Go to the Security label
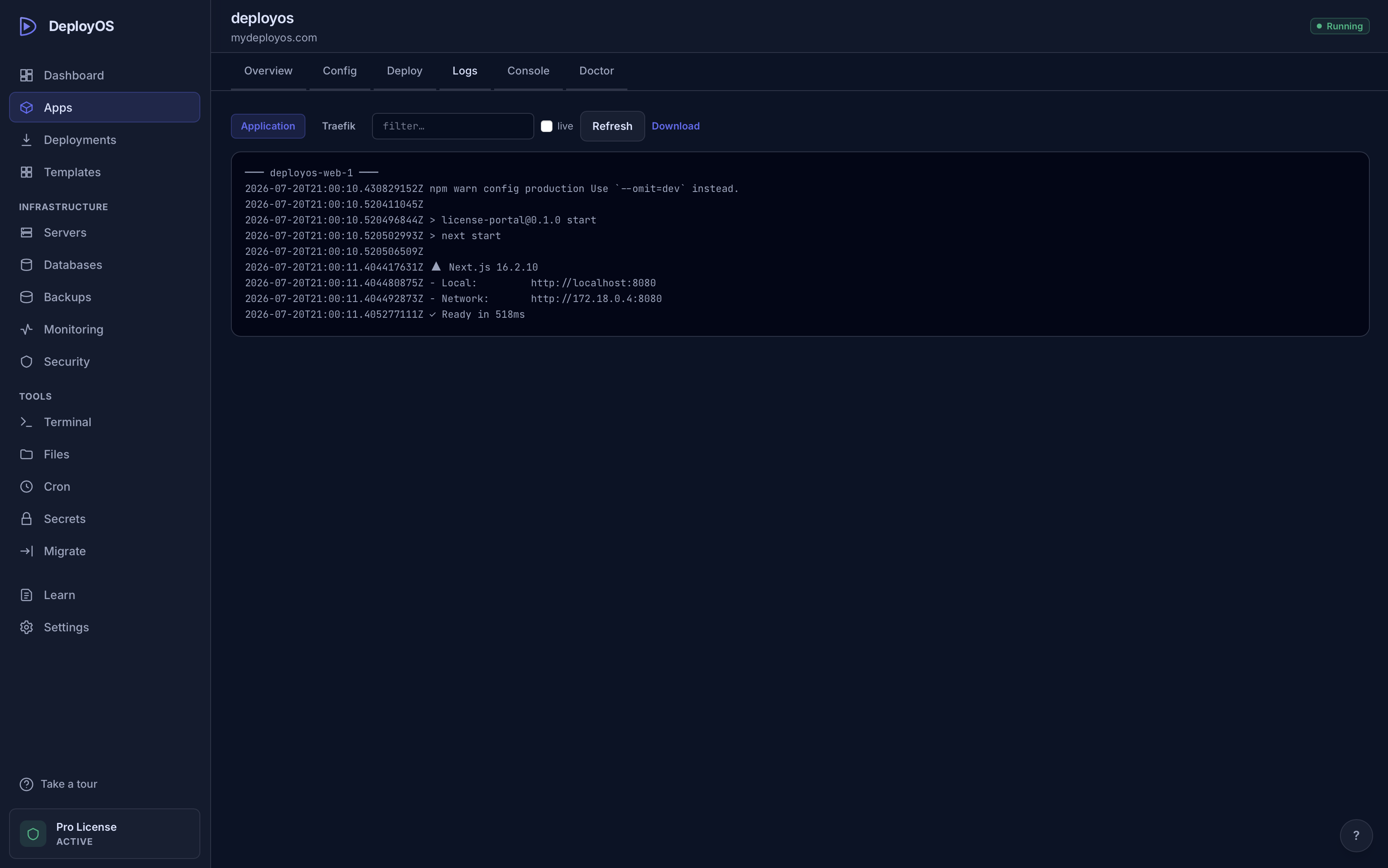The height and width of the screenshot is (868, 1388). tap(67, 362)
